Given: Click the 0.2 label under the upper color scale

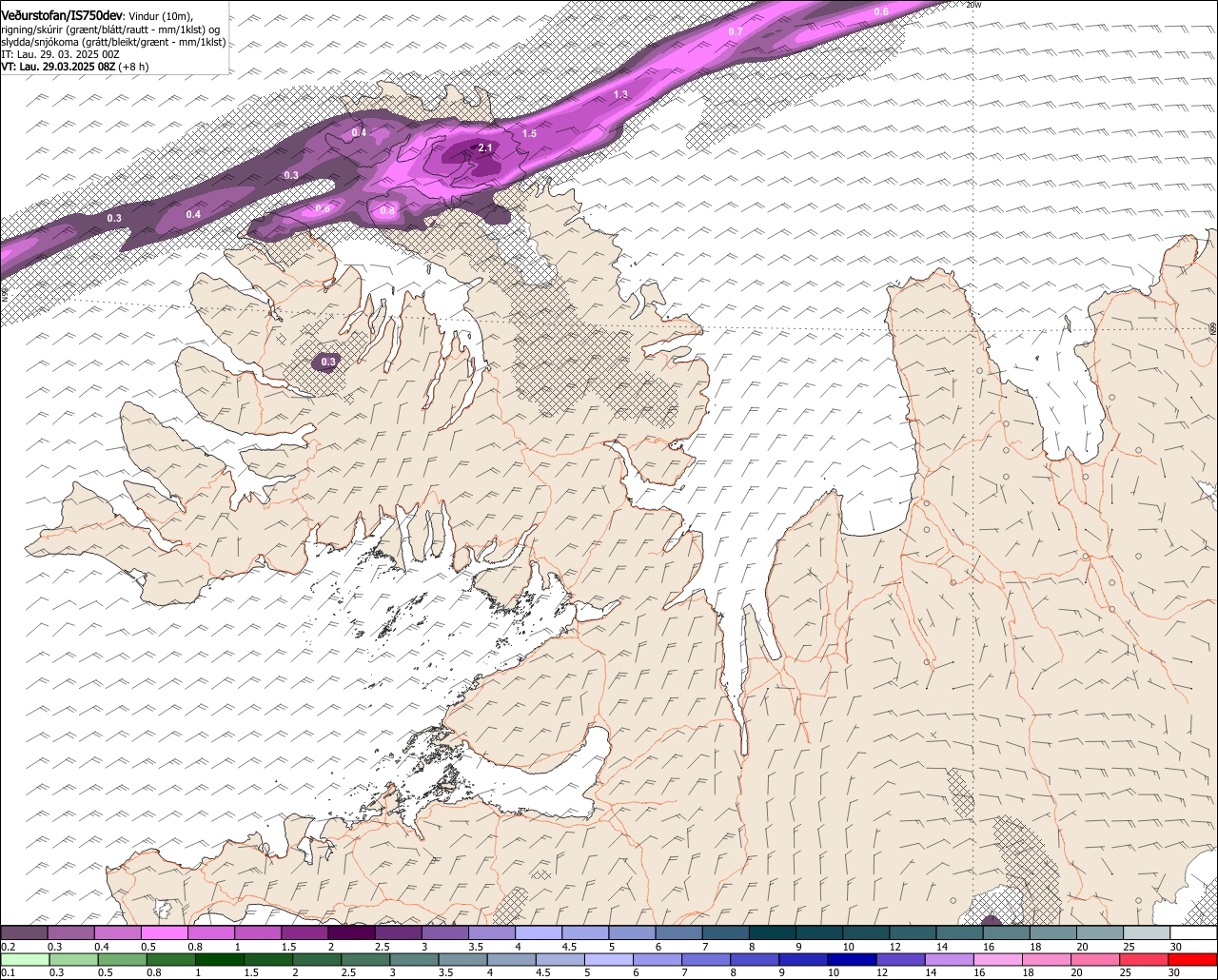Looking at the screenshot, I should (8, 947).
